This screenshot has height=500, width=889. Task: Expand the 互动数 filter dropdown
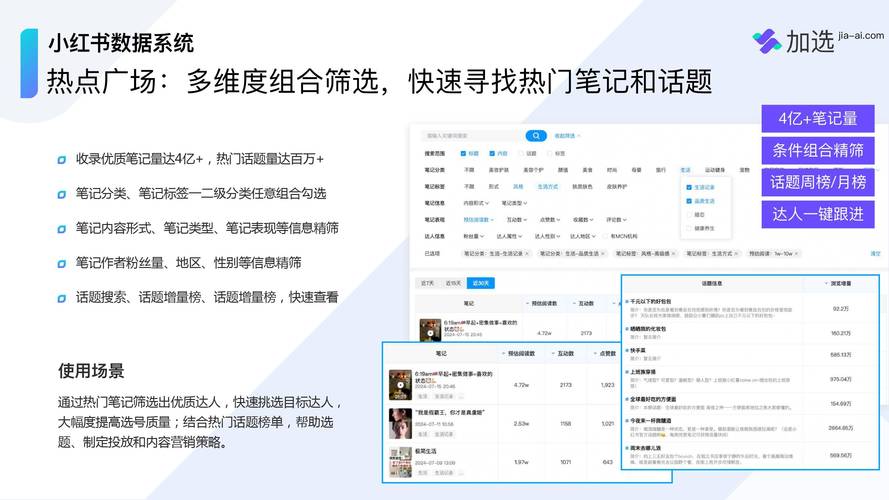click(x=517, y=219)
